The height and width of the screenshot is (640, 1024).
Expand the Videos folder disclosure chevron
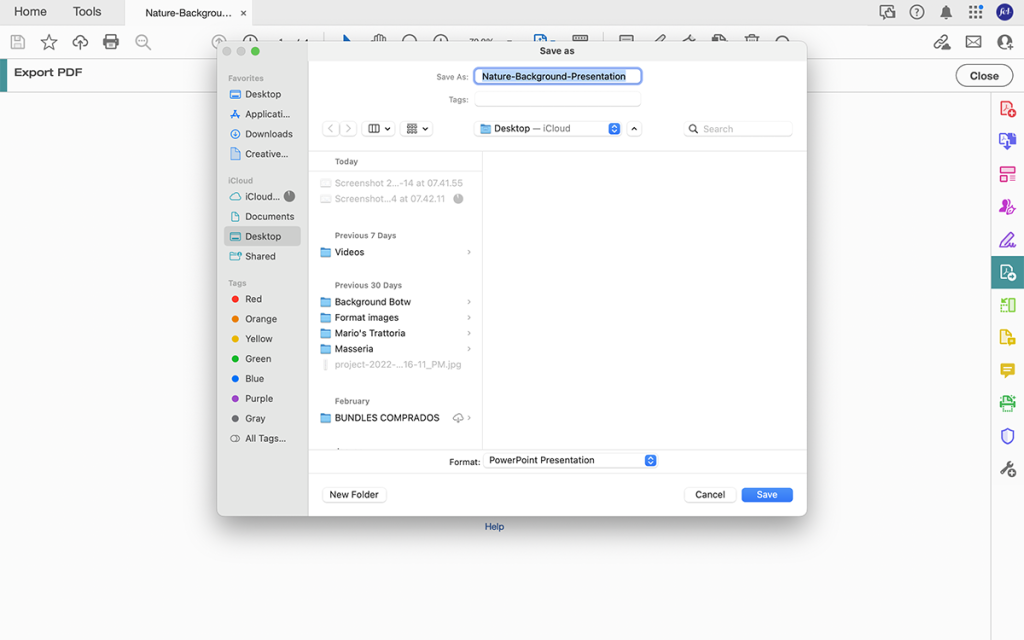(x=468, y=252)
